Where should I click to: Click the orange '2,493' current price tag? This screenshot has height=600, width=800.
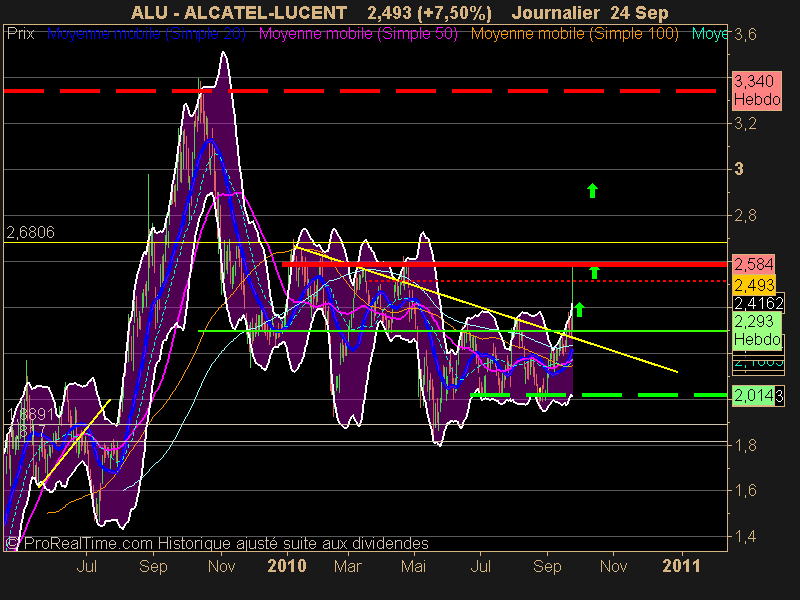coord(754,285)
